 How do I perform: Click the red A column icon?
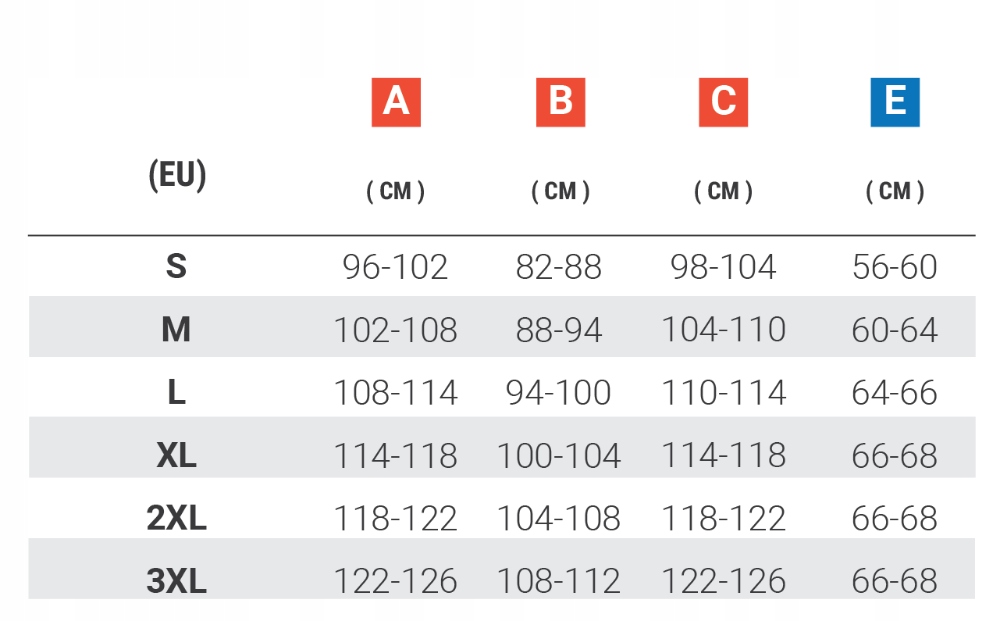click(396, 102)
